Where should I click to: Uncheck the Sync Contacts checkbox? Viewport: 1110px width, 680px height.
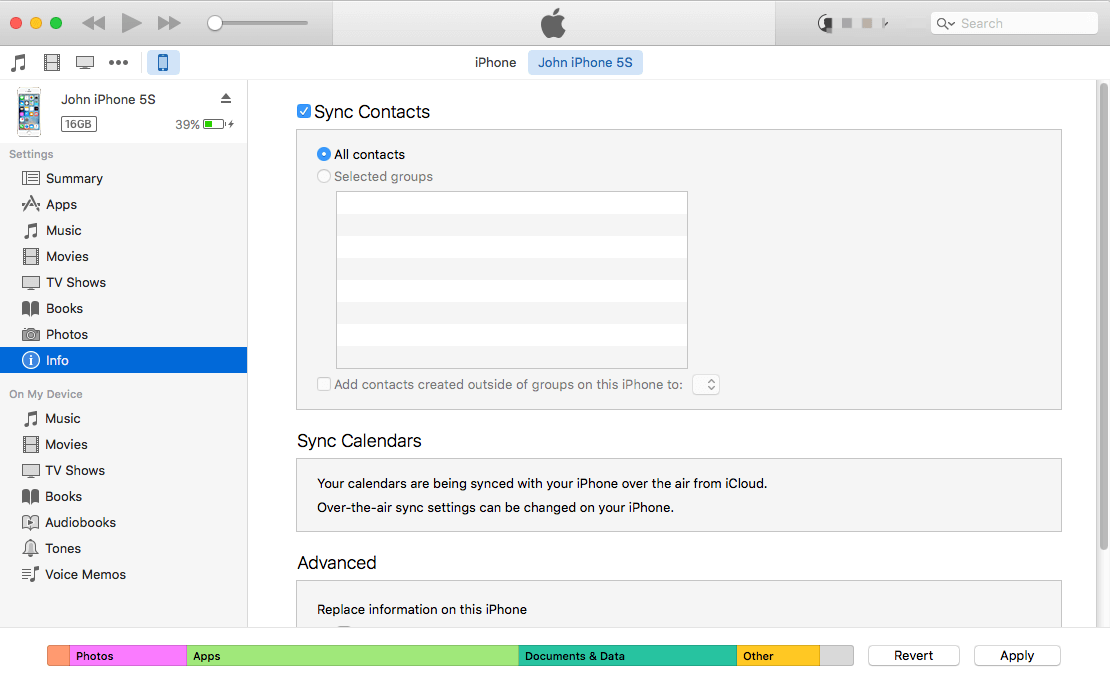[304, 111]
